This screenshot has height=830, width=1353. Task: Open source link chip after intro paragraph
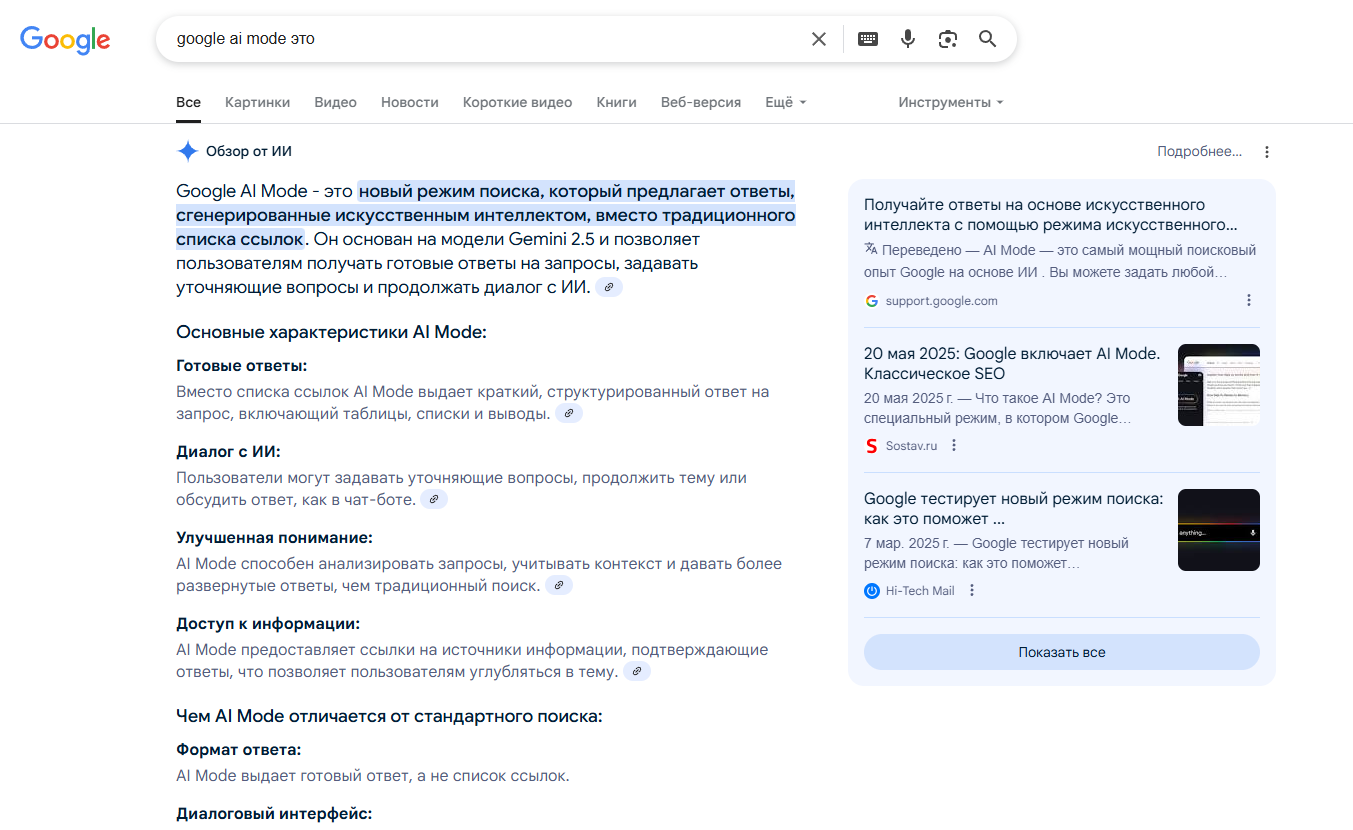609,287
